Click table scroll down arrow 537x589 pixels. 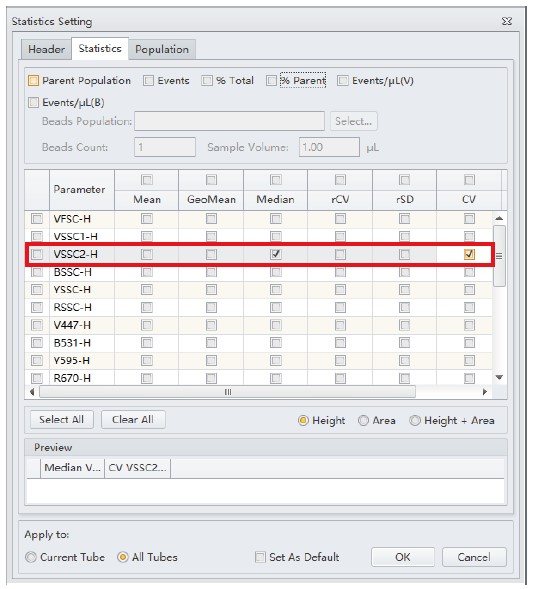(499, 377)
